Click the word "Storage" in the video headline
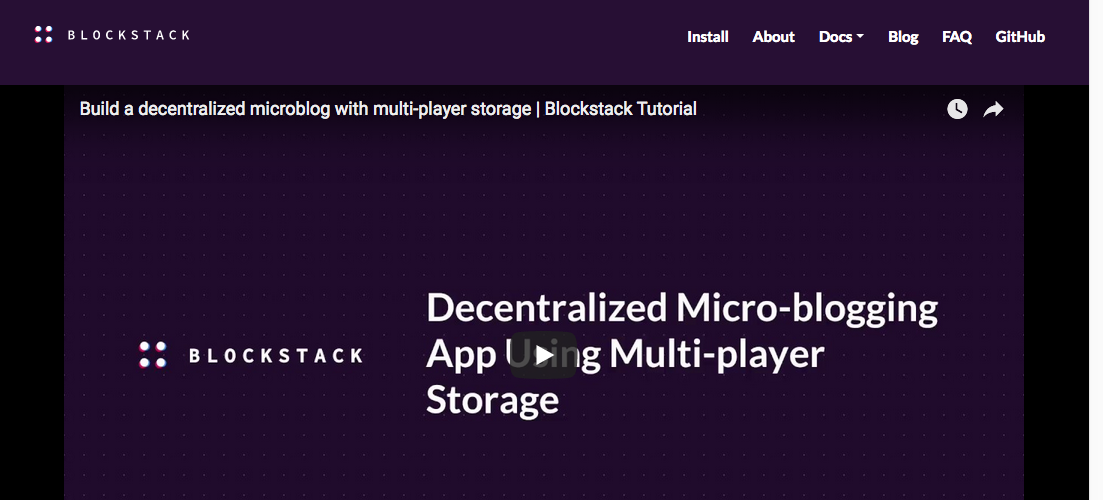The image size is (1103, 500). [492, 400]
